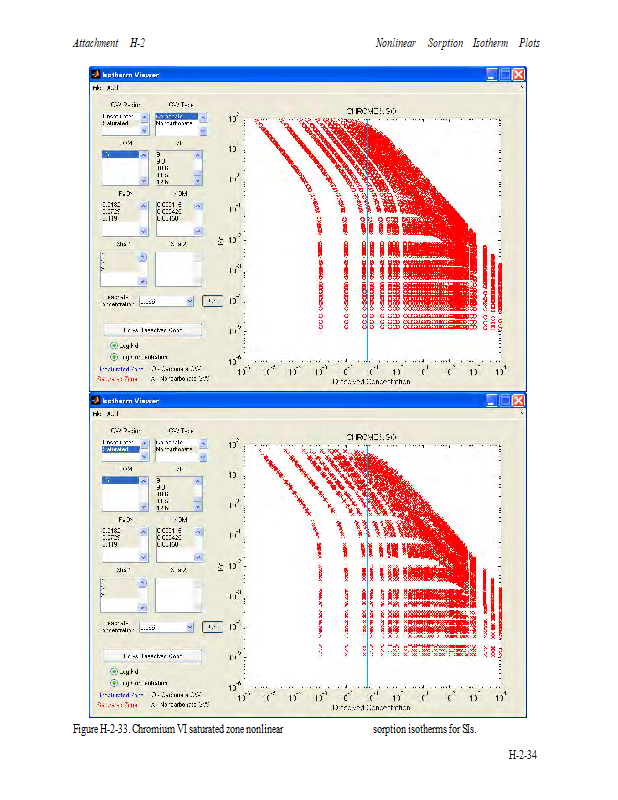
Task: Select Saturated in the upper window's GW Region list
Action: pos(116,124)
